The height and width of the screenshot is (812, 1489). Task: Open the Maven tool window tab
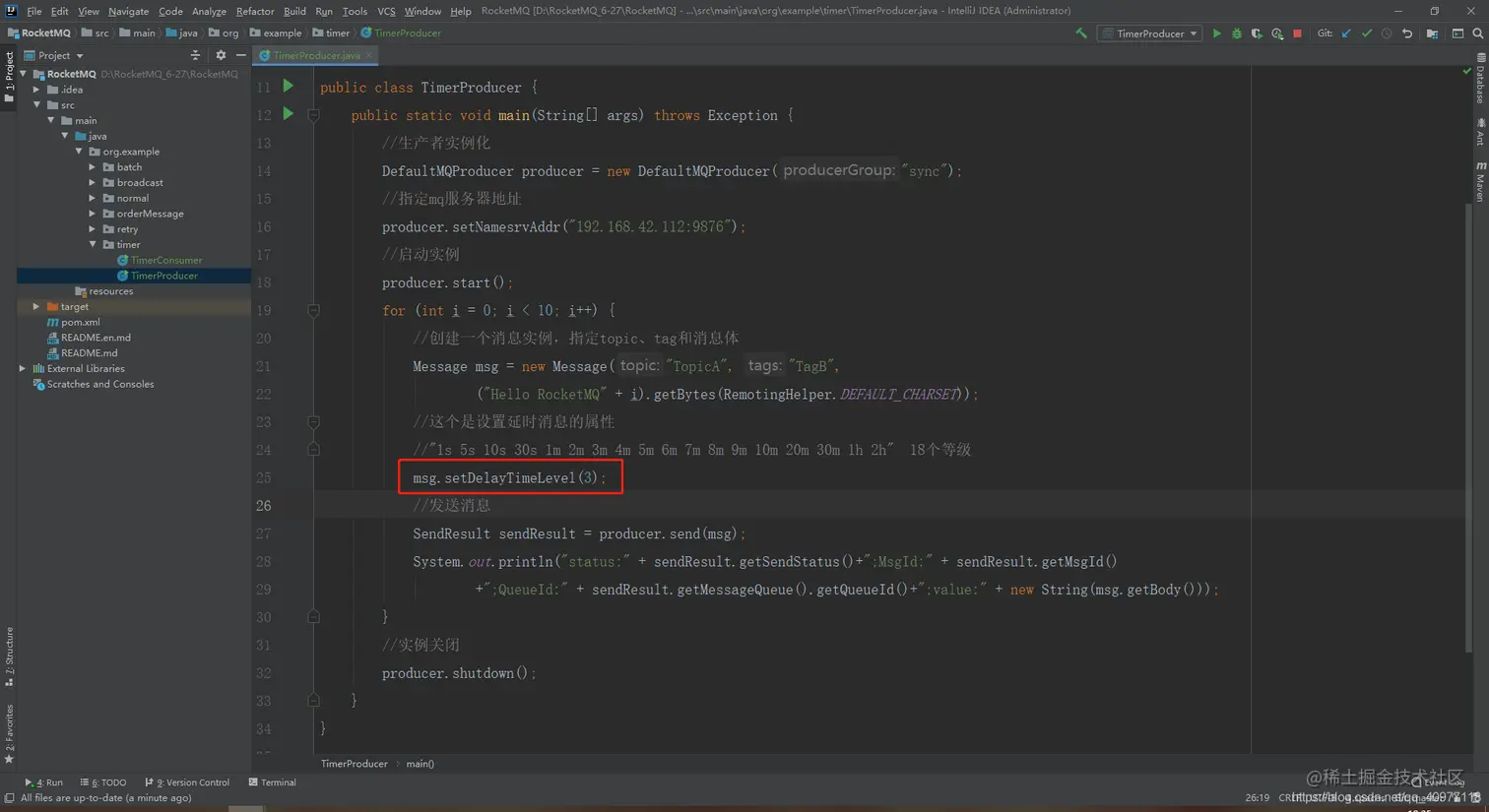pyautogui.click(x=1480, y=182)
